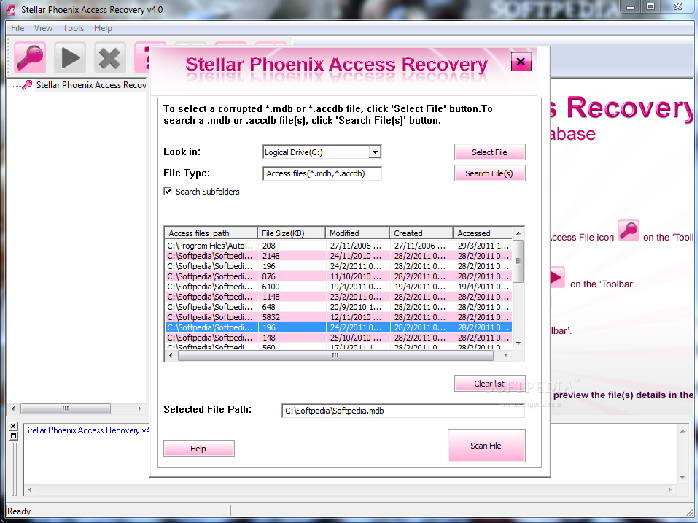Click the pink key Select Access File toolbar icon
698x523 pixels.
click(30, 57)
